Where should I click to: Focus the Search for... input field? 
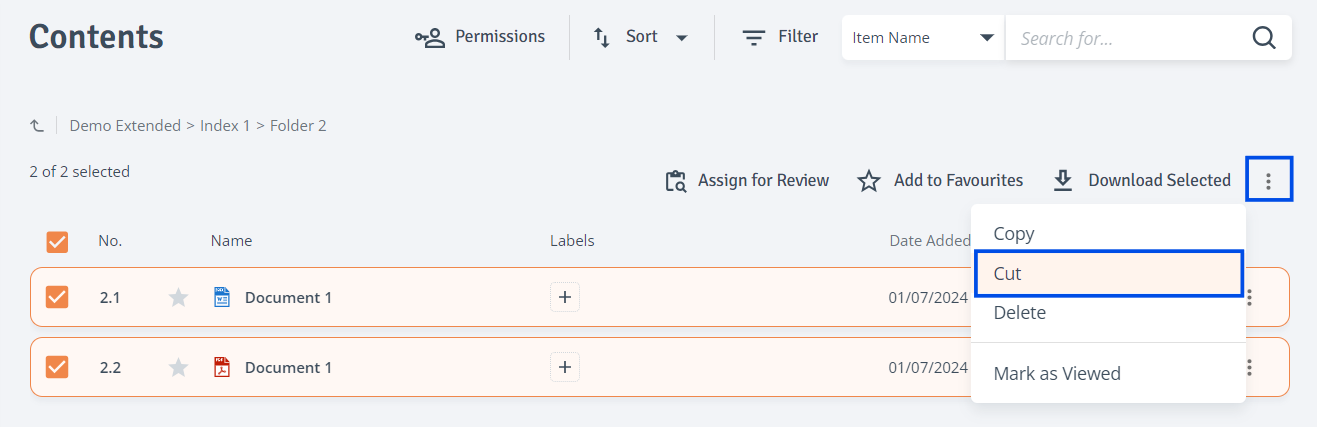pos(1129,38)
